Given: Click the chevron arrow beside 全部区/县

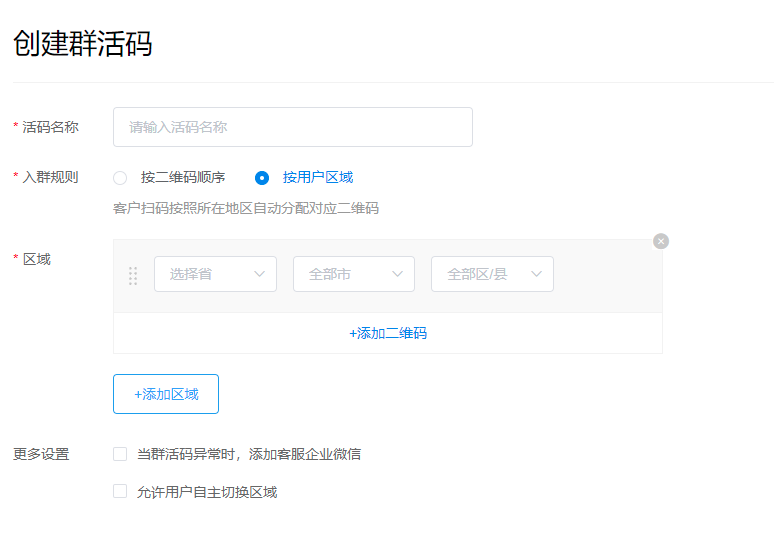Looking at the screenshot, I should tap(536, 274).
